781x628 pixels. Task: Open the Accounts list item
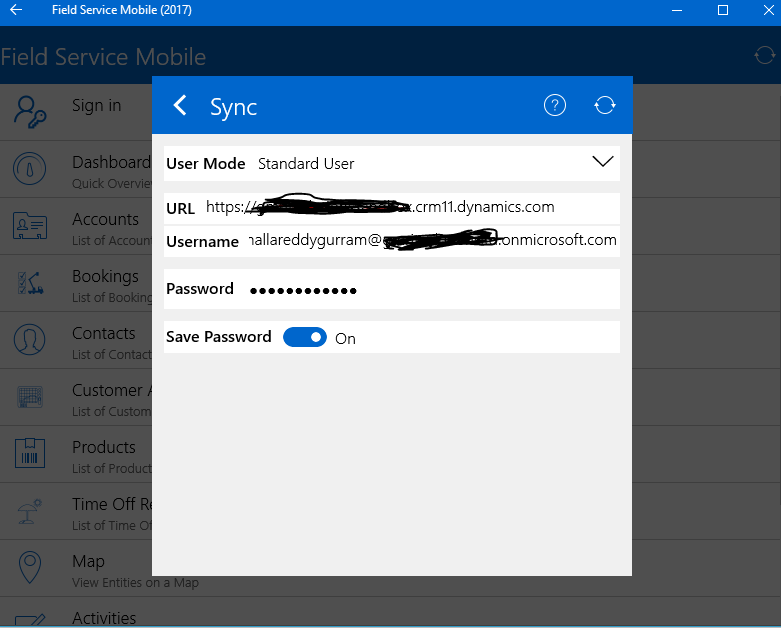click(76, 226)
